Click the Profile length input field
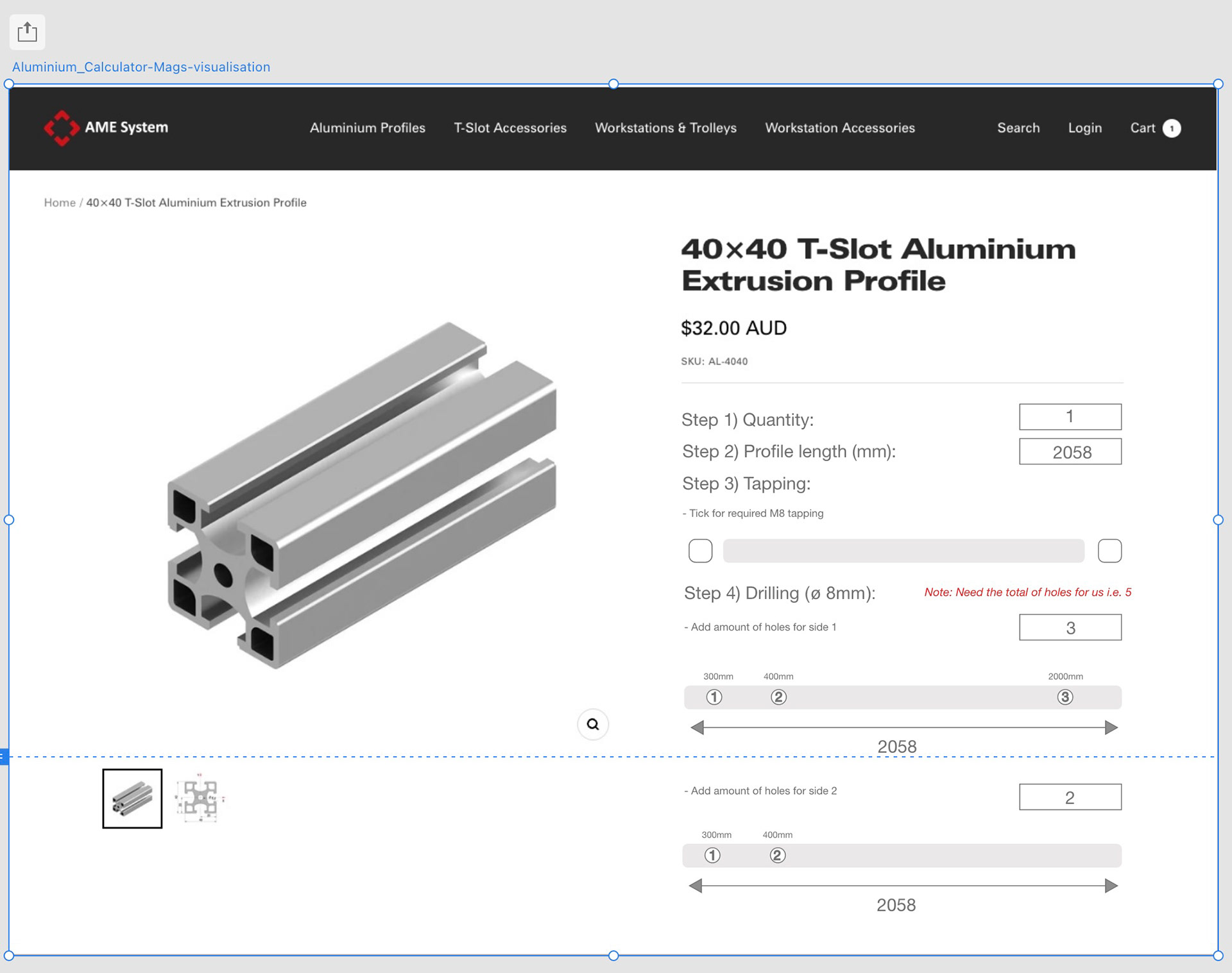Viewport: 1232px width, 973px height. [x=1070, y=452]
